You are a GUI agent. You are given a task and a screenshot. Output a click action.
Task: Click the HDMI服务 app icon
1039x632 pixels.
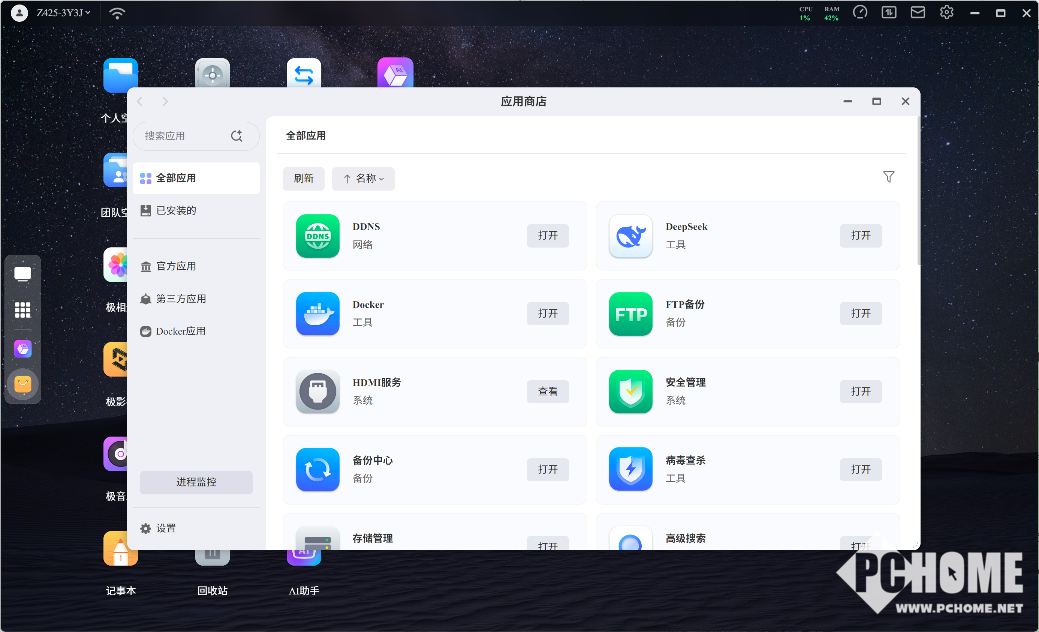click(x=318, y=392)
